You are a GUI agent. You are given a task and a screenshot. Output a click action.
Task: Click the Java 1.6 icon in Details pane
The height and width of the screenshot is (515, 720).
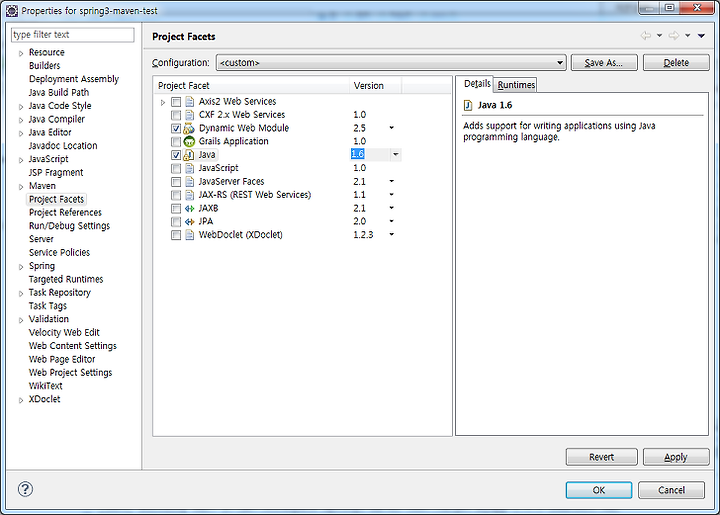pos(468,106)
